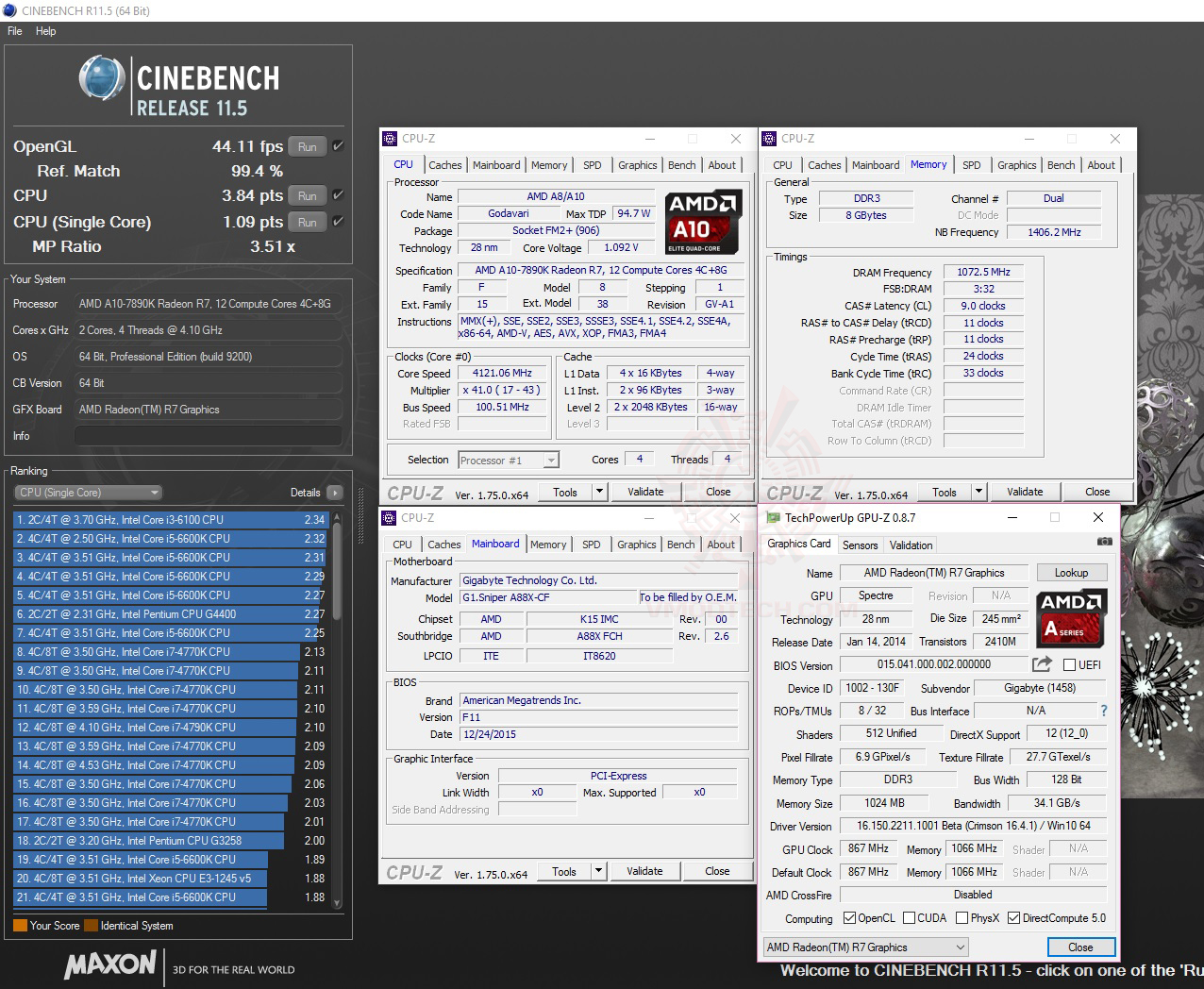Image resolution: width=1204 pixels, height=989 pixels.
Task: Select ranking row Intel Pentium CPU G3258
Action: pyautogui.click(x=170, y=841)
